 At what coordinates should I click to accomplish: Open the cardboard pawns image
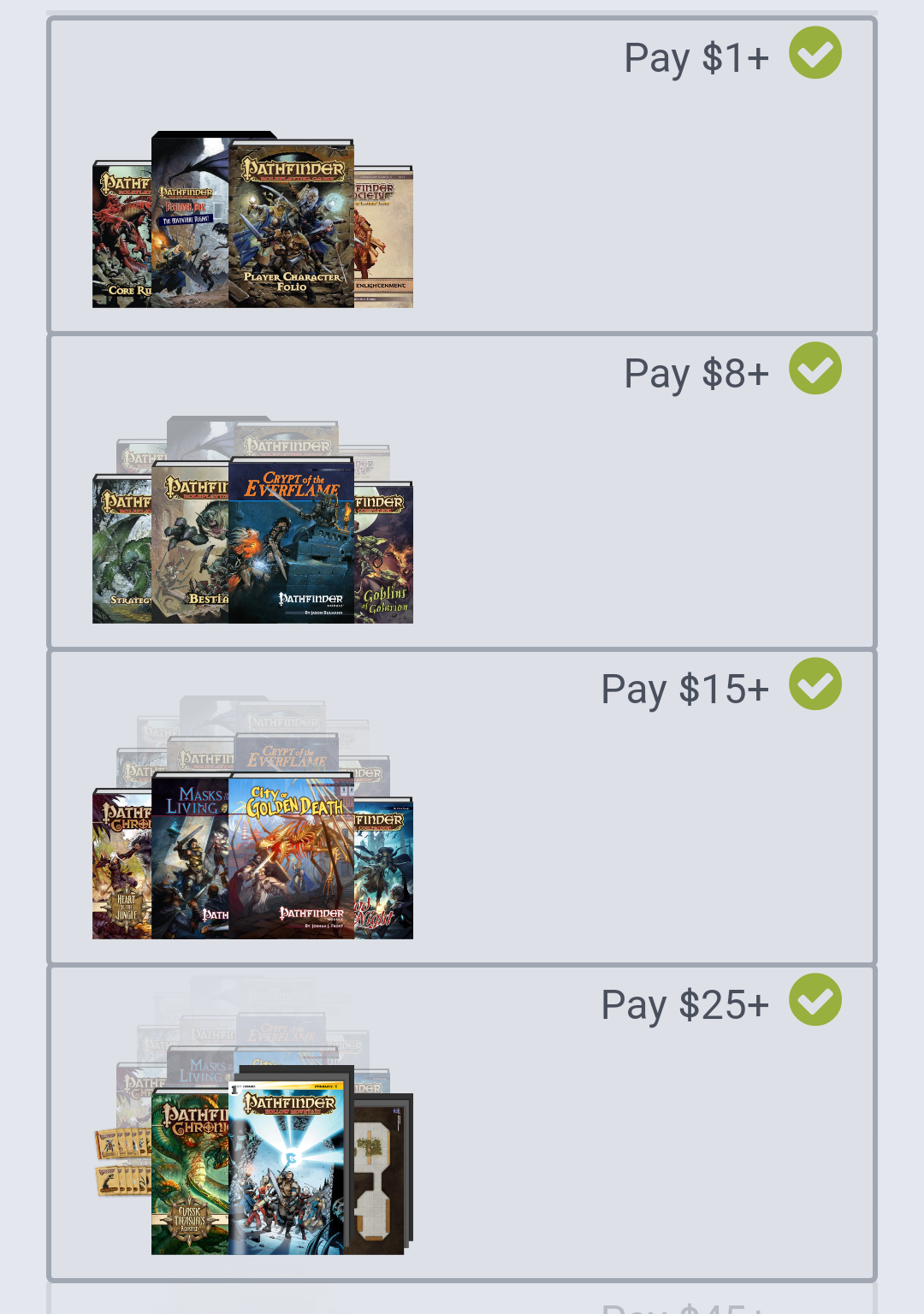coord(122,1162)
